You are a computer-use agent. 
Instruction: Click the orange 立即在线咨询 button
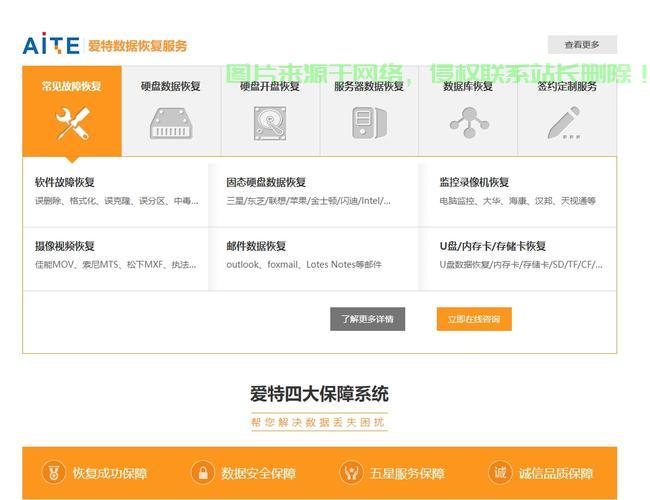474,319
